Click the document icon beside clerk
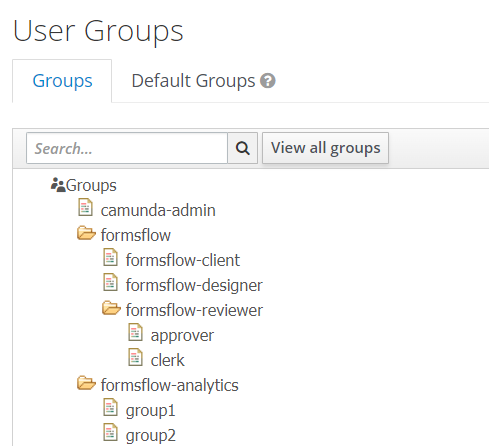Image resolution: width=489 pixels, height=446 pixels. click(135, 358)
